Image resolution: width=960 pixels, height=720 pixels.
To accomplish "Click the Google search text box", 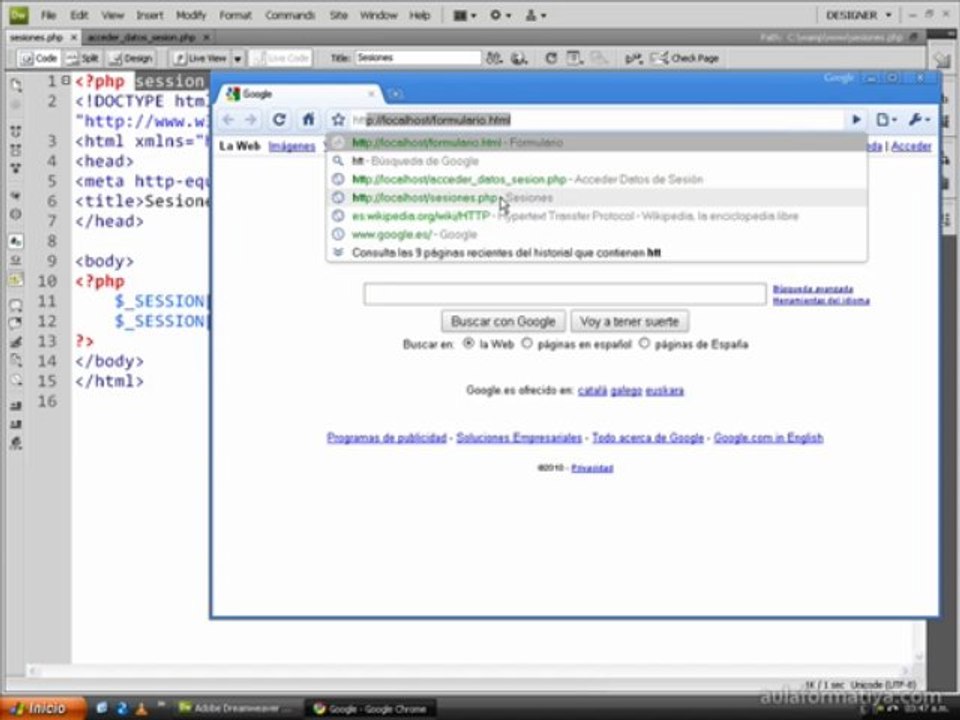I will coord(564,294).
